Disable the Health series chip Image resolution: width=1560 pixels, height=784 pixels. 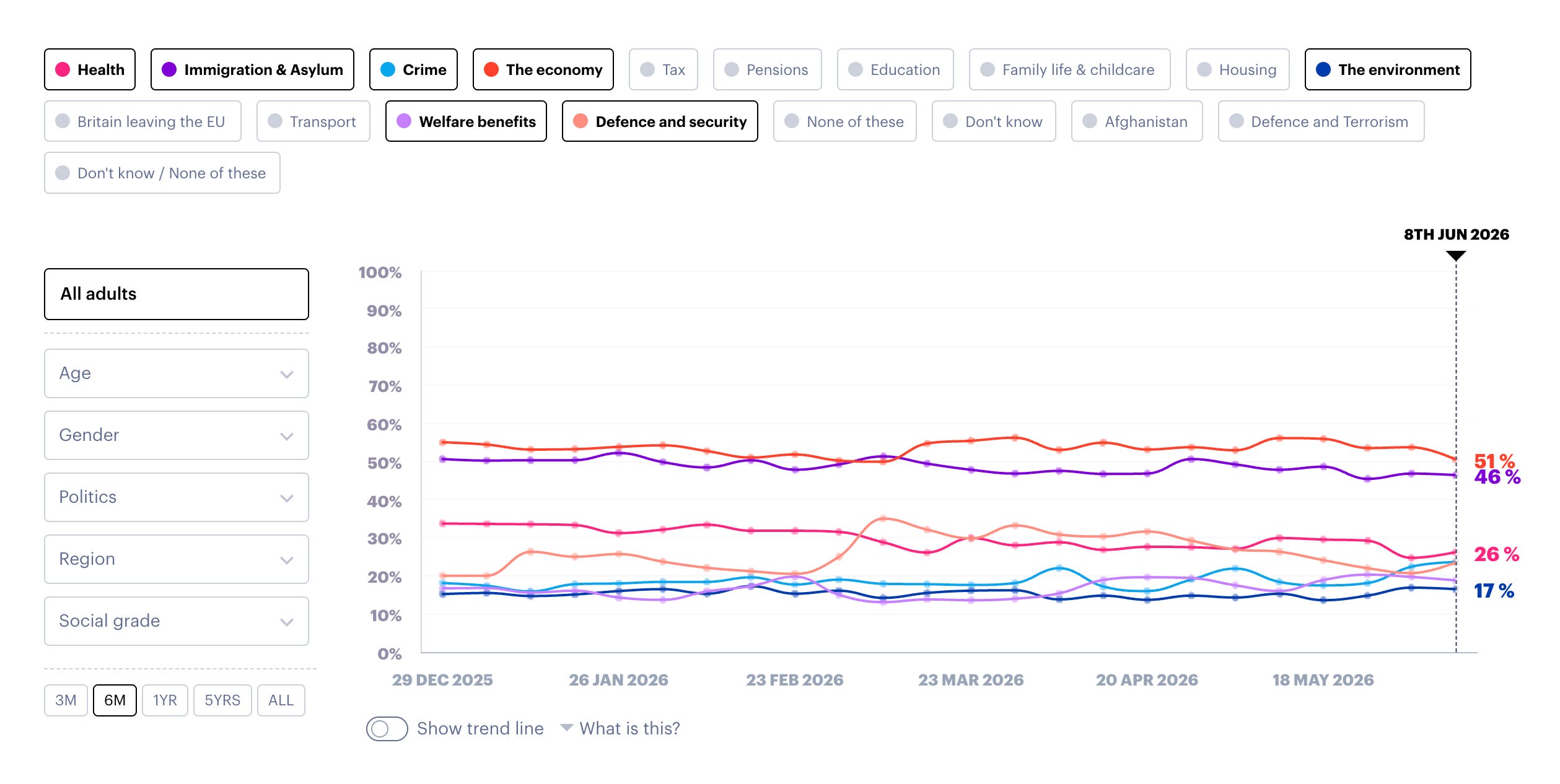(x=90, y=69)
